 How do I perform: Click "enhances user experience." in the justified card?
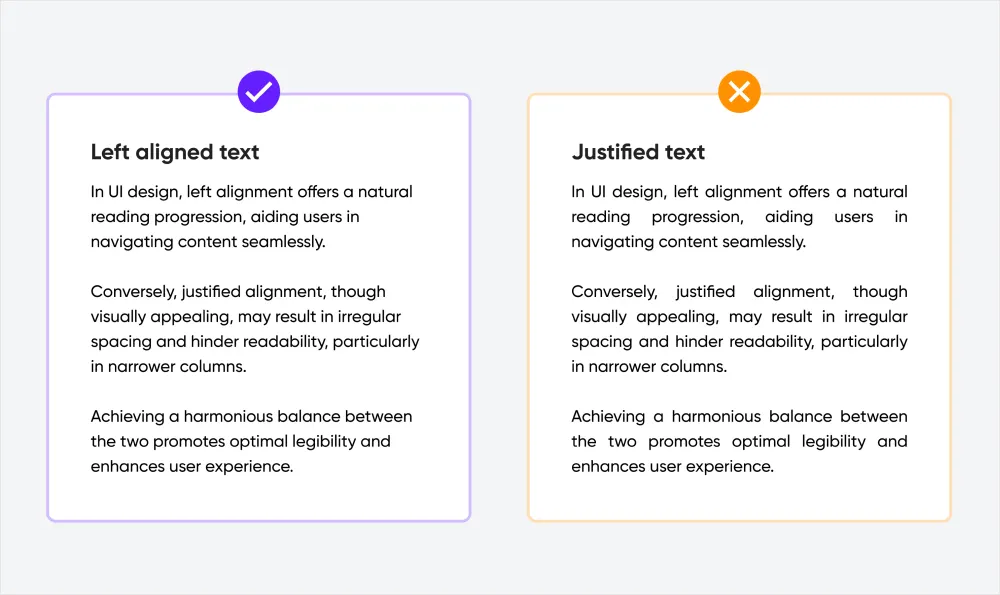coord(672,467)
